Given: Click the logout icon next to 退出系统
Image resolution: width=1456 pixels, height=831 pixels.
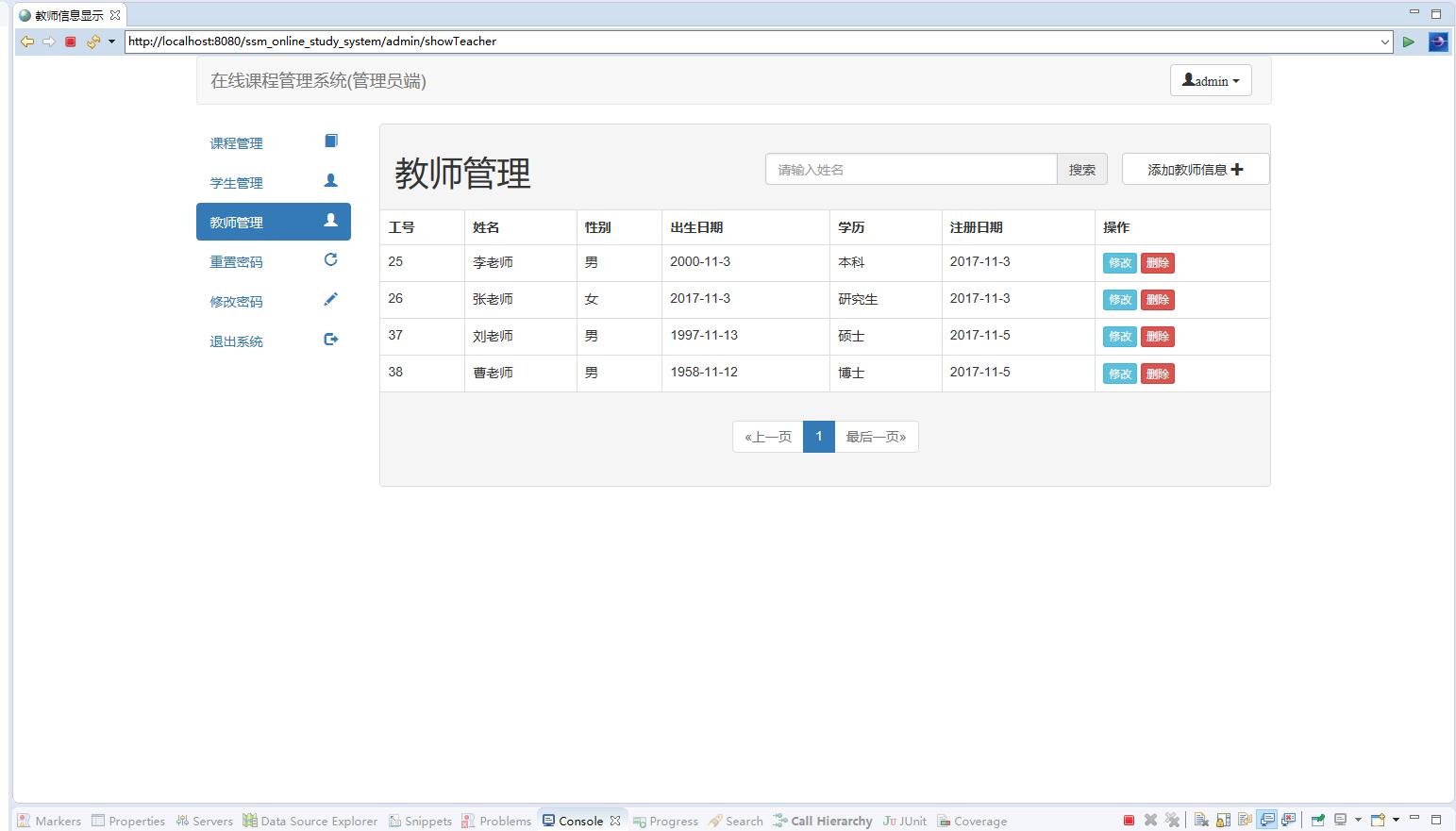Looking at the screenshot, I should coord(330,339).
